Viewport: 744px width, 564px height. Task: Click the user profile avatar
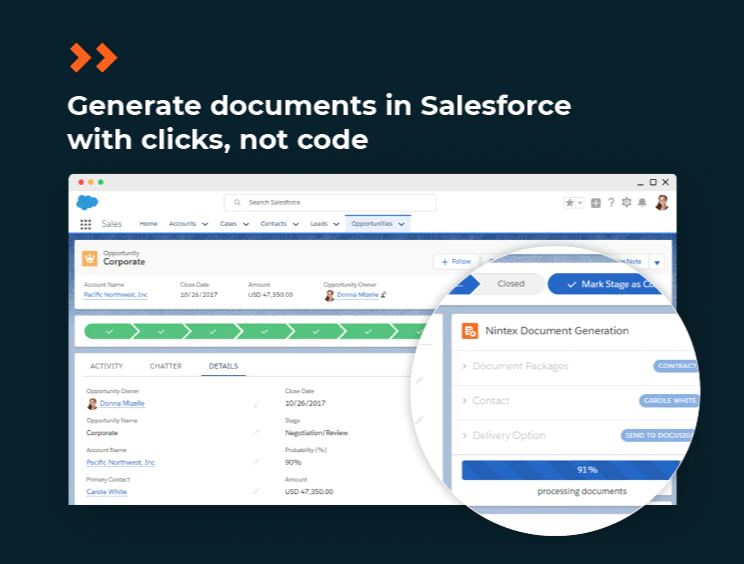click(x=662, y=203)
